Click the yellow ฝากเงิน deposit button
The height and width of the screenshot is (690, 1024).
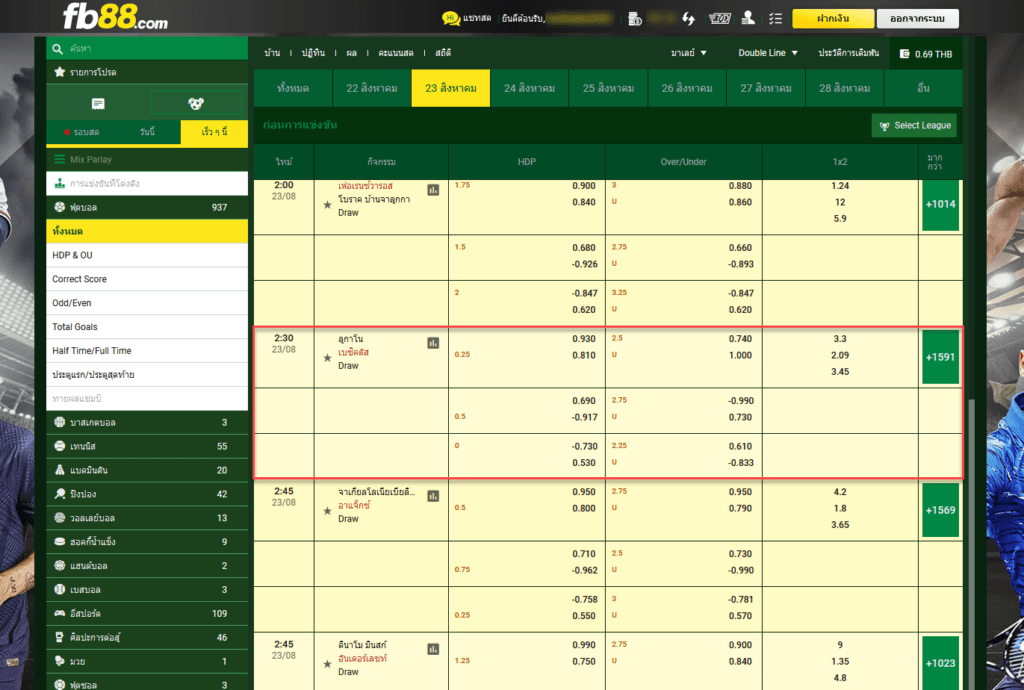click(833, 18)
